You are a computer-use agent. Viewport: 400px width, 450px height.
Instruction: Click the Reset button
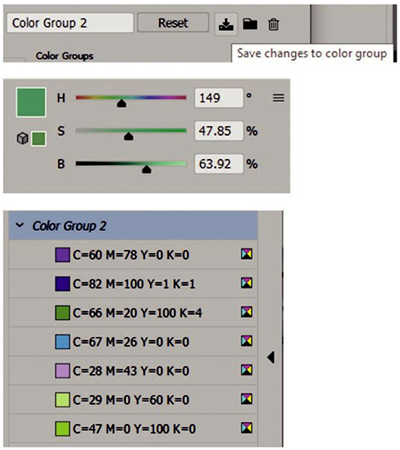173,23
